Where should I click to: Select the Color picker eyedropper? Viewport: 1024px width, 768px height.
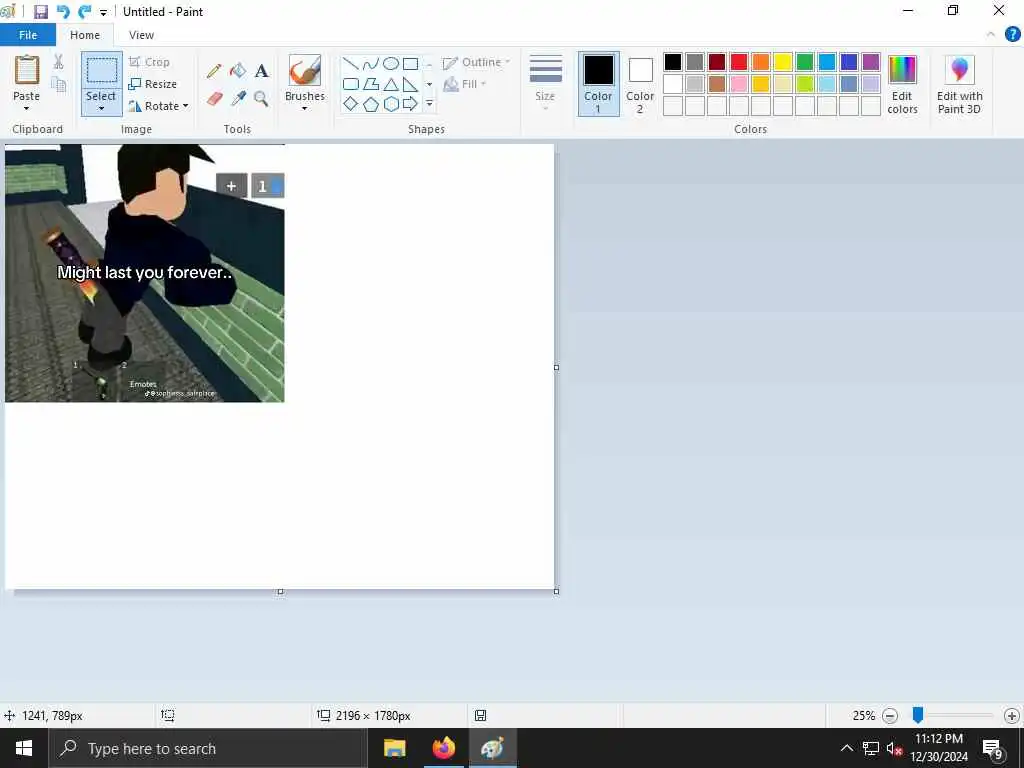(x=238, y=99)
